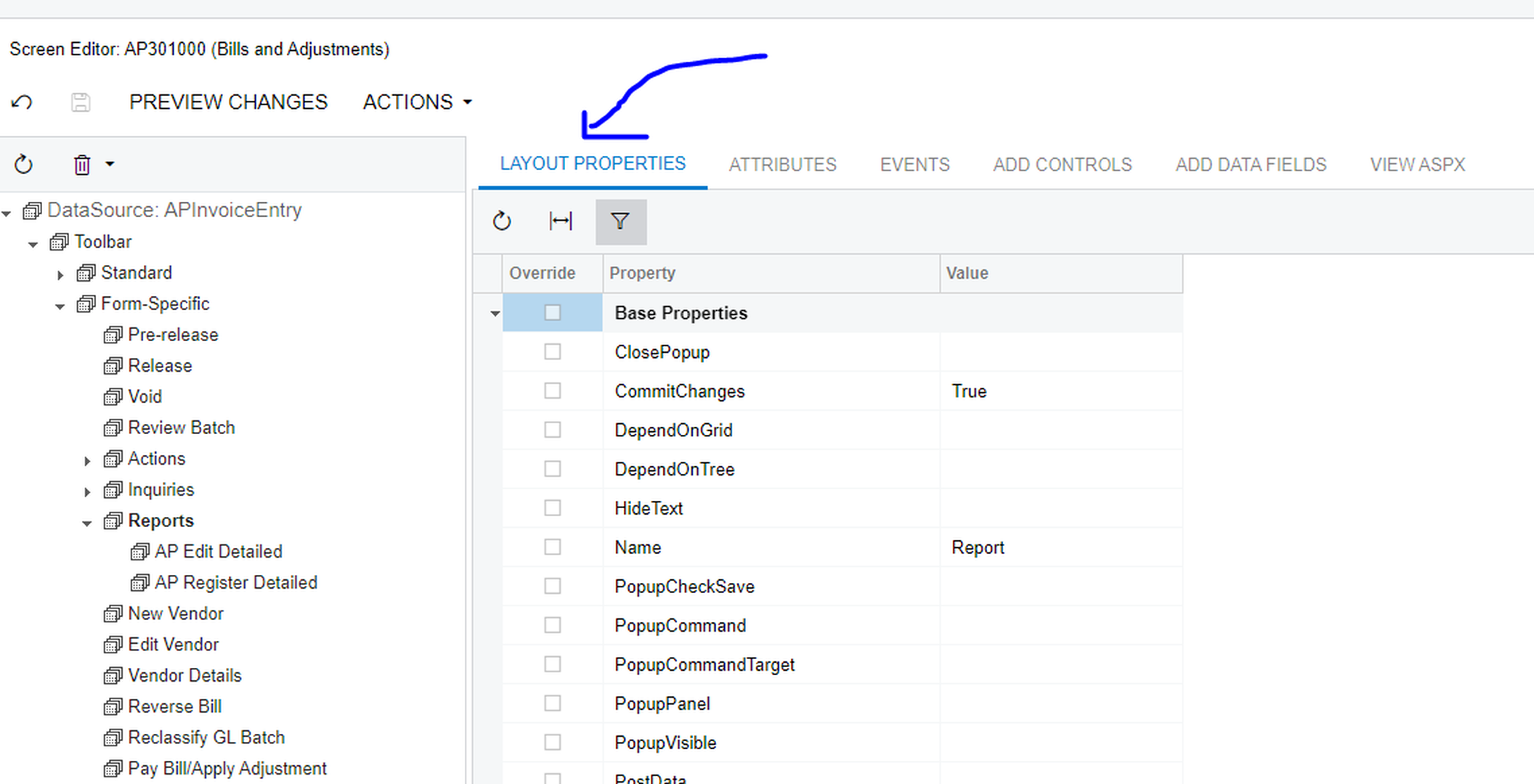Click the fit-to-width columns icon

pyautogui.click(x=561, y=221)
